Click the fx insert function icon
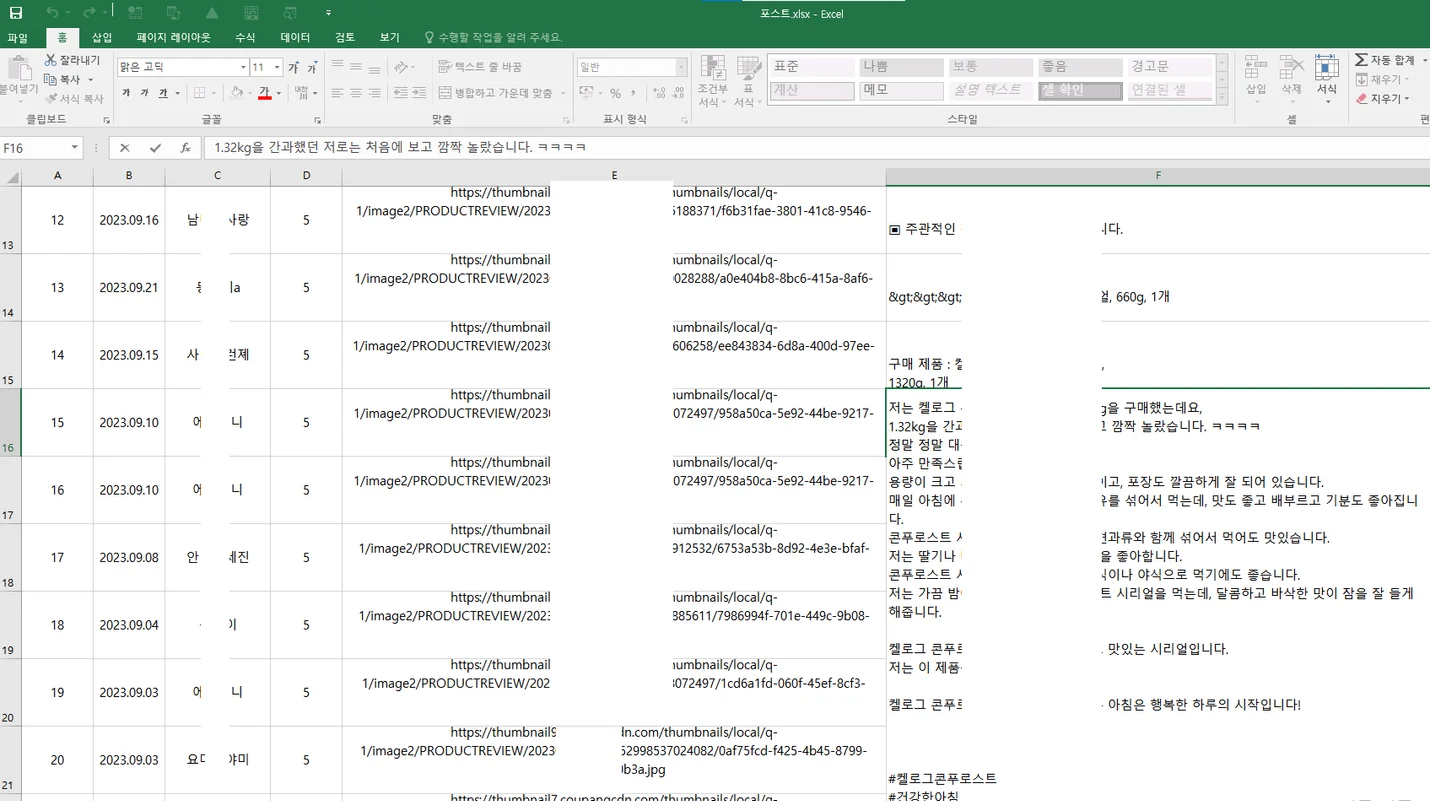The image size is (1430, 801). click(185, 147)
